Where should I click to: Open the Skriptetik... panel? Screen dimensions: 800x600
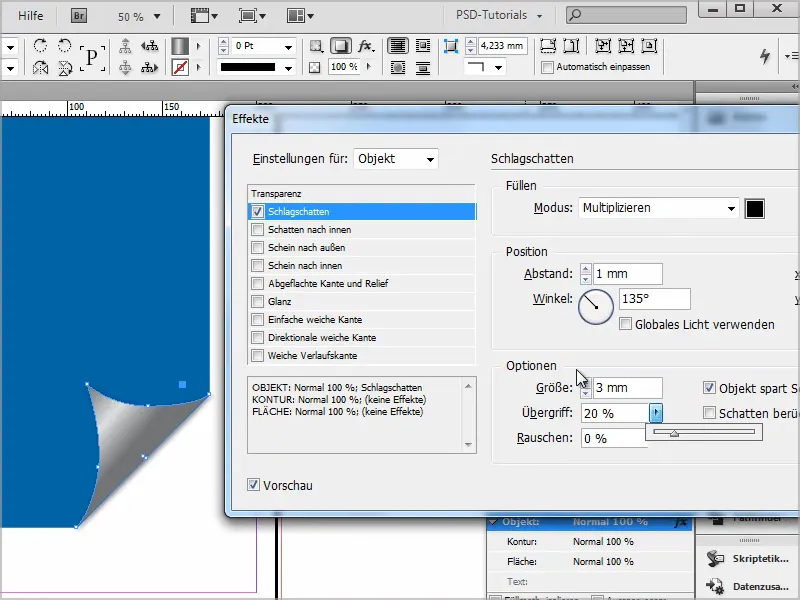pyautogui.click(x=748, y=559)
